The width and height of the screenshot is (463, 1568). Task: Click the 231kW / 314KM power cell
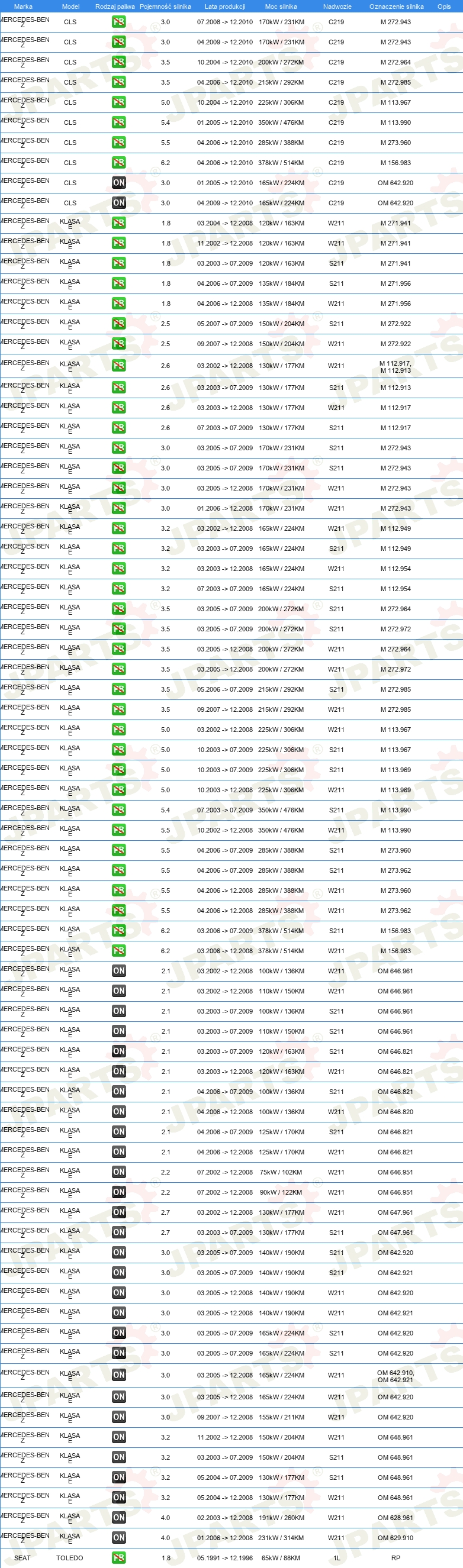tap(281, 1538)
